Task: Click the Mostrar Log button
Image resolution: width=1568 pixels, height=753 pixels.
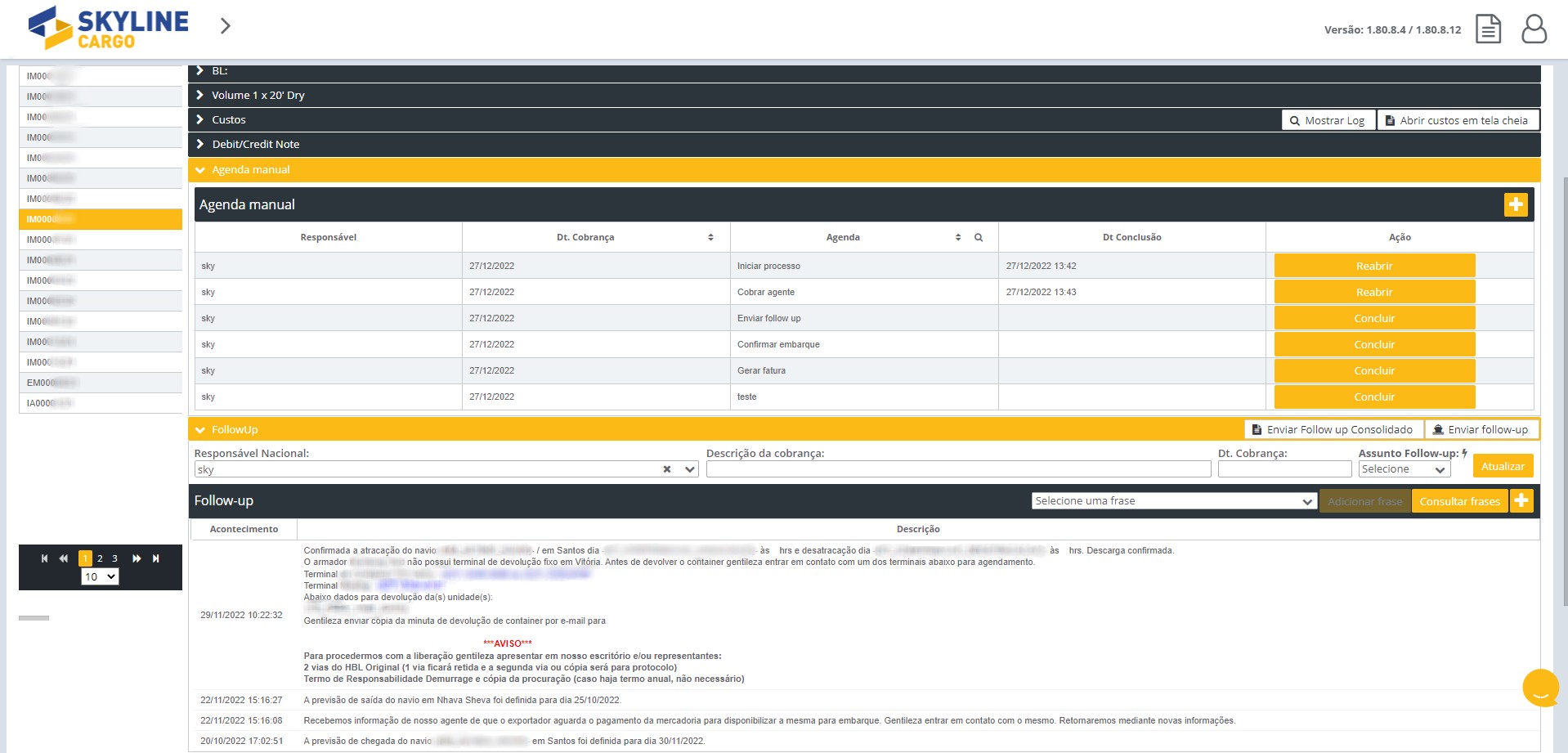Action: [1328, 120]
